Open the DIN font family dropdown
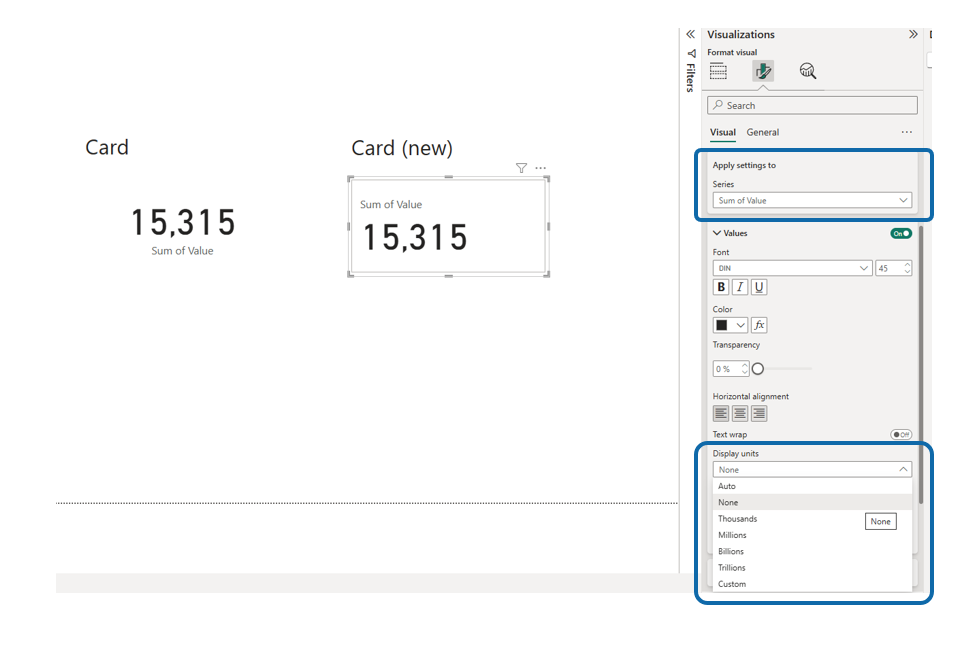Viewport: 978px width, 646px height. pos(792,268)
